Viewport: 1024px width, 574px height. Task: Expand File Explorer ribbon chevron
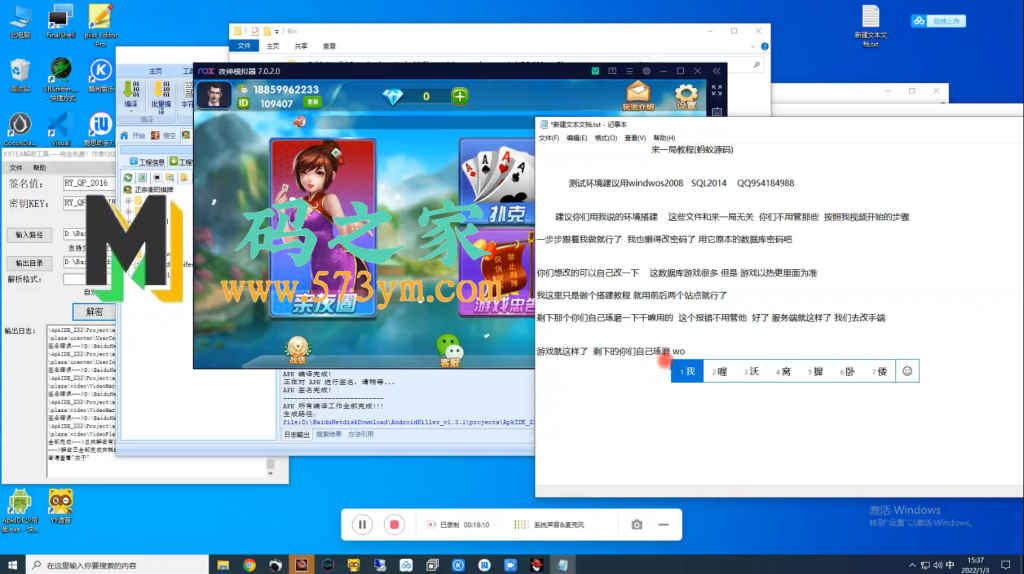(x=753, y=46)
